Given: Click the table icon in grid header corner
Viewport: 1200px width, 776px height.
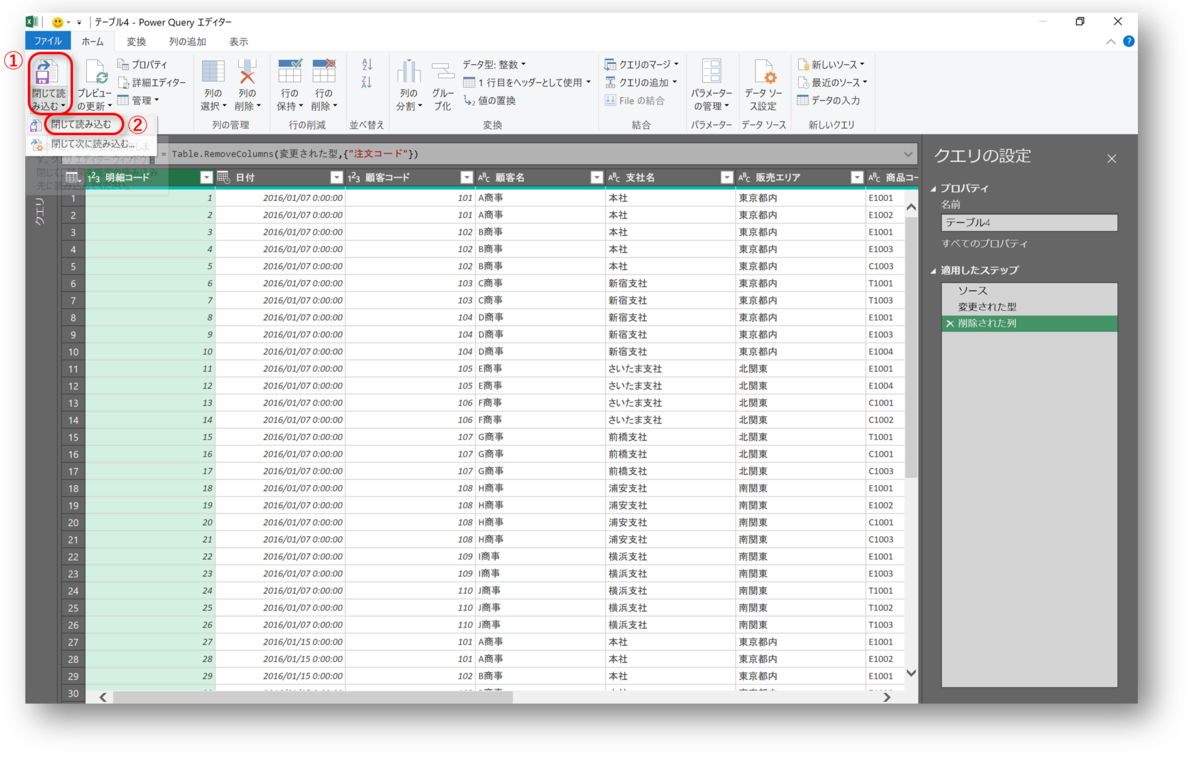Looking at the screenshot, I should coord(72,178).
